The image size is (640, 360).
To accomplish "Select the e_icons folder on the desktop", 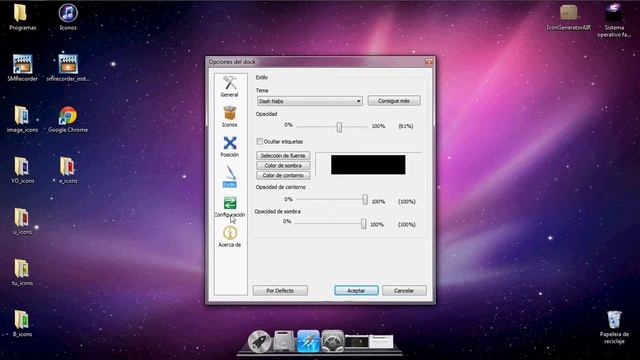I will (x=68, y=170).
